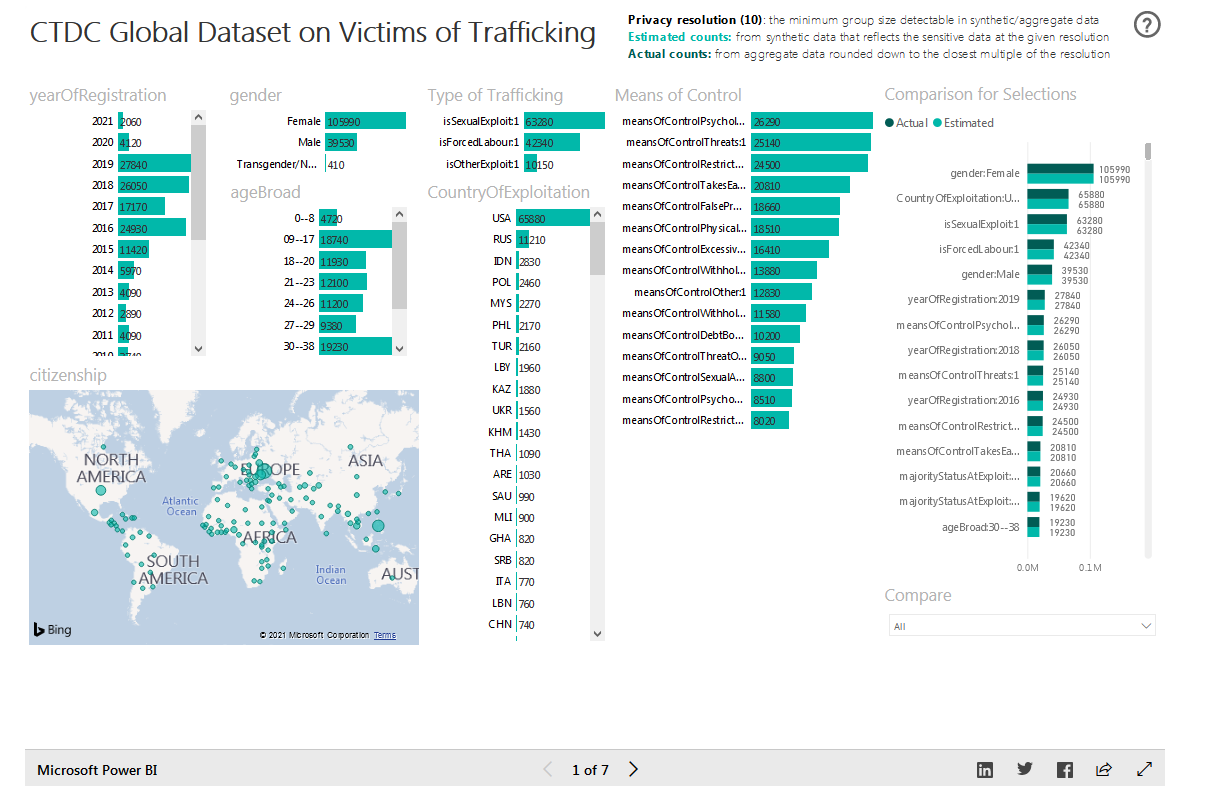
Task: Click the yearOfRegistration list scroll-down arrow
Action: pos(198,348)
